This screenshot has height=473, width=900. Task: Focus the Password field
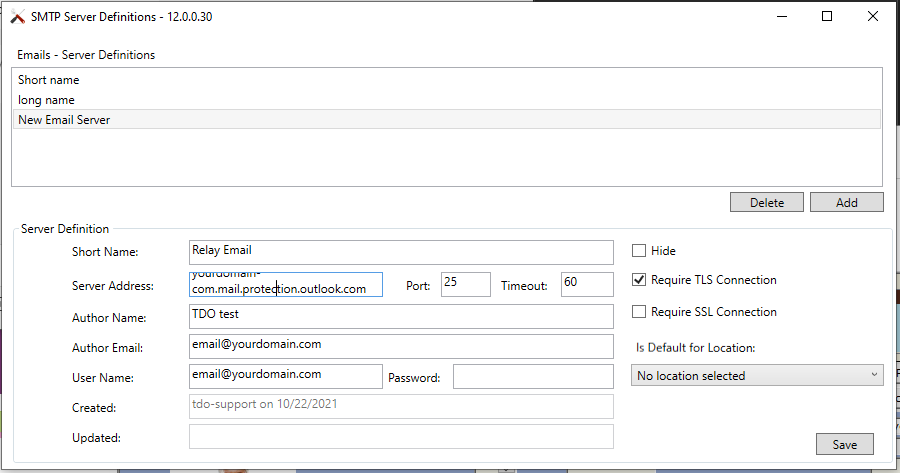pyautogui.click(x=532, y=377)
